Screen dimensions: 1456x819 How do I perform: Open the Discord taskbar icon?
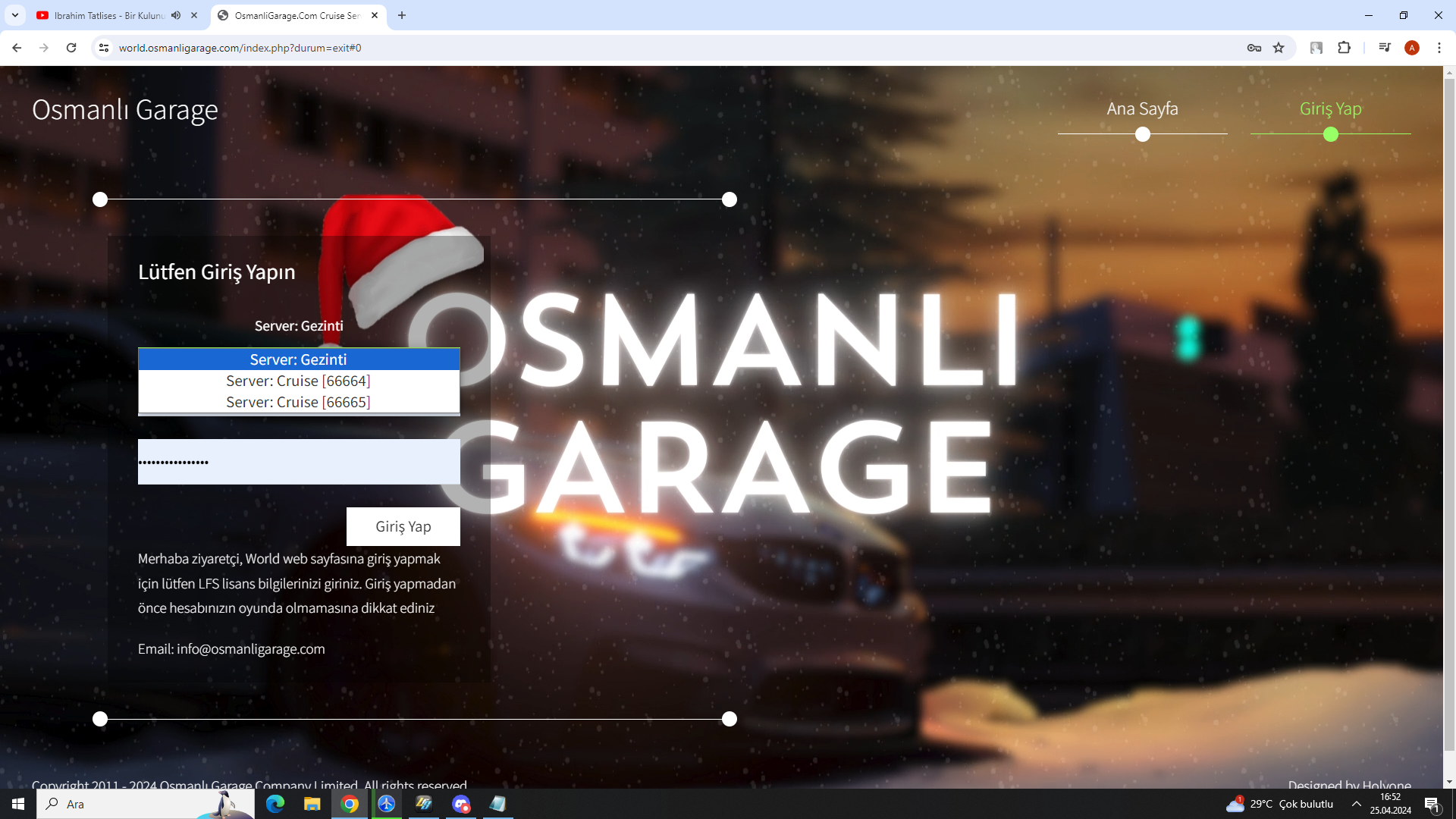(x=461, y=804)
